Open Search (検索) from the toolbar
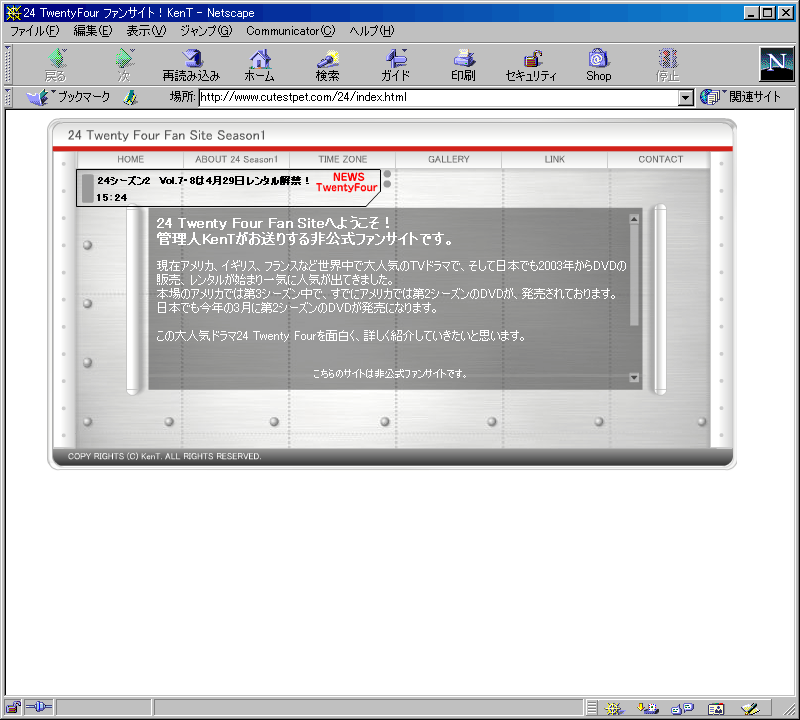 [327, 65]
